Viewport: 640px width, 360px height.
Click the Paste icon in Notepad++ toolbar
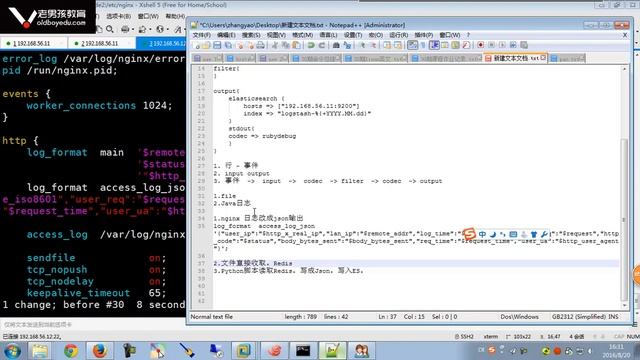pos(296,45)
